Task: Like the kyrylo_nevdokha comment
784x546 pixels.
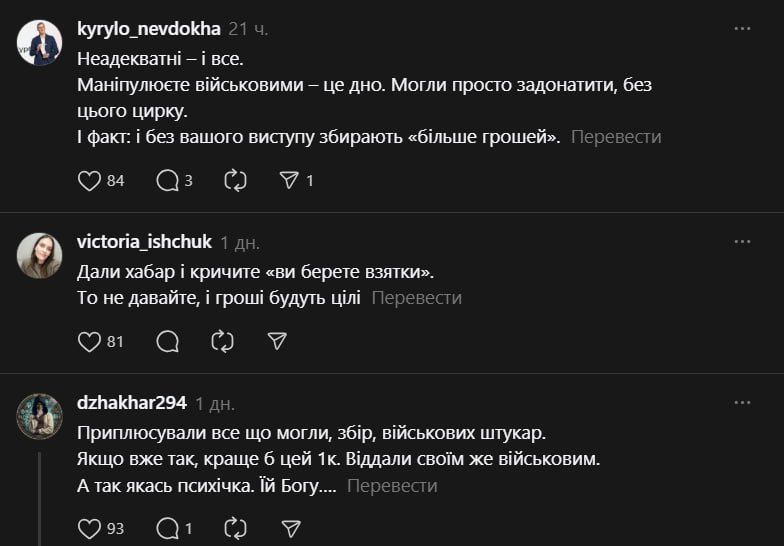Action: [x=90, y=180]
